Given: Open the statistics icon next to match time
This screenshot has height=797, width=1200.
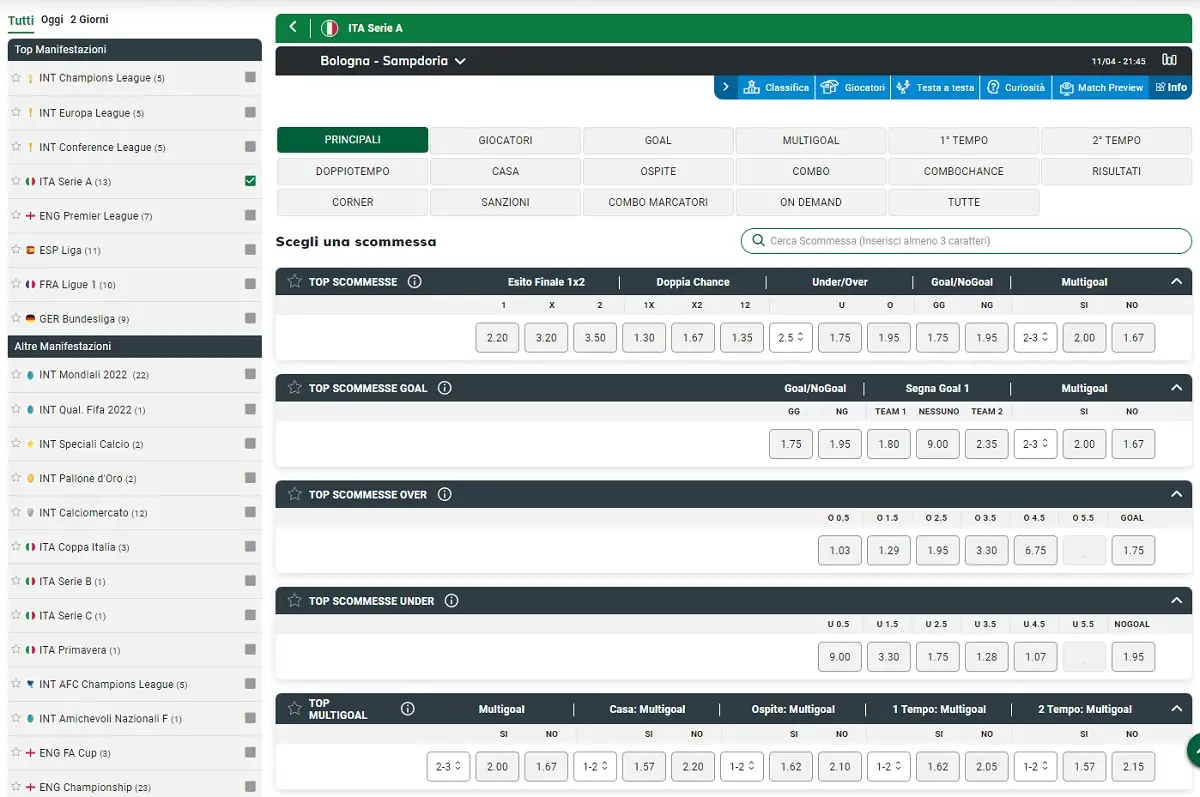Looking at the screenshot, I should 1169,61.
